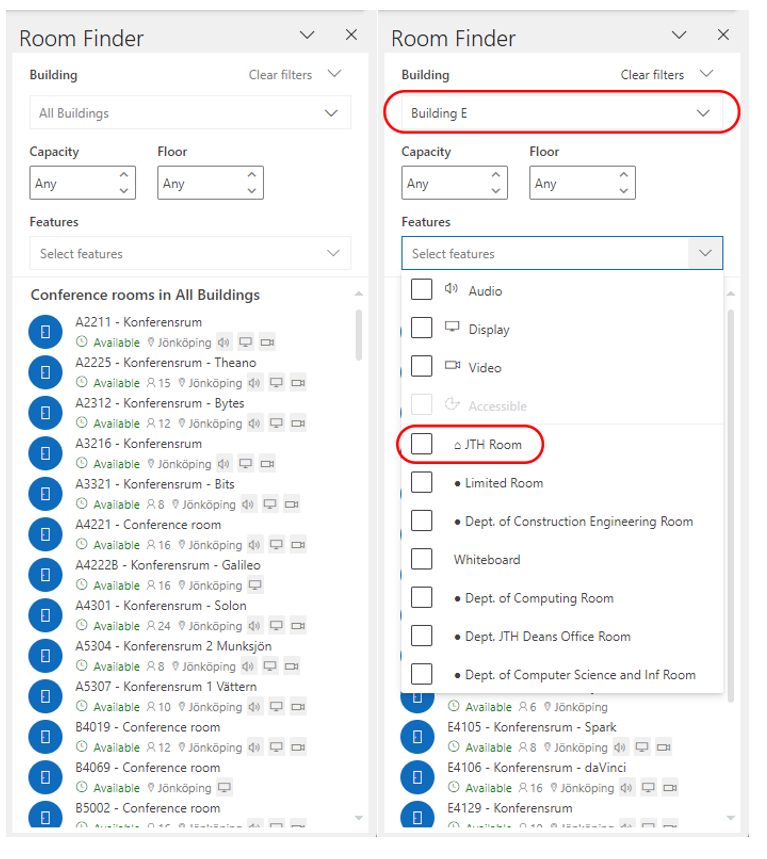This screenshot has width=767, height=859.
Task: Click the room icon for A2211 Konferensrum
Action: coord(46,332)
